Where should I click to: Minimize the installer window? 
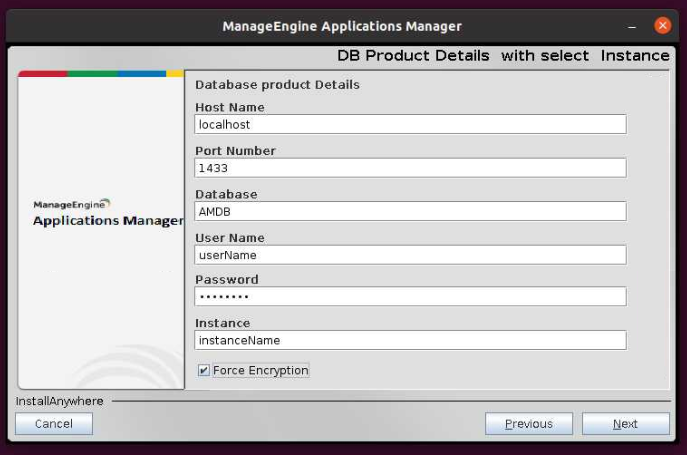point(632,26)
